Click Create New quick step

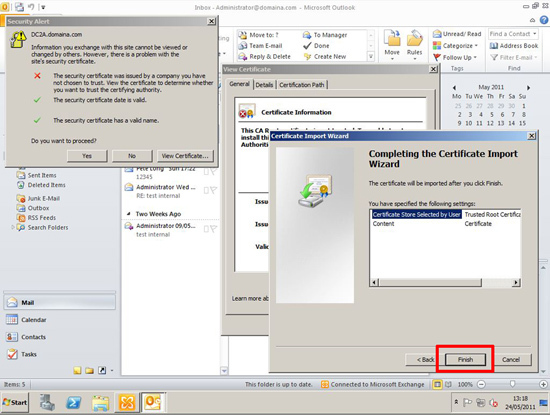tap(325, 56)
